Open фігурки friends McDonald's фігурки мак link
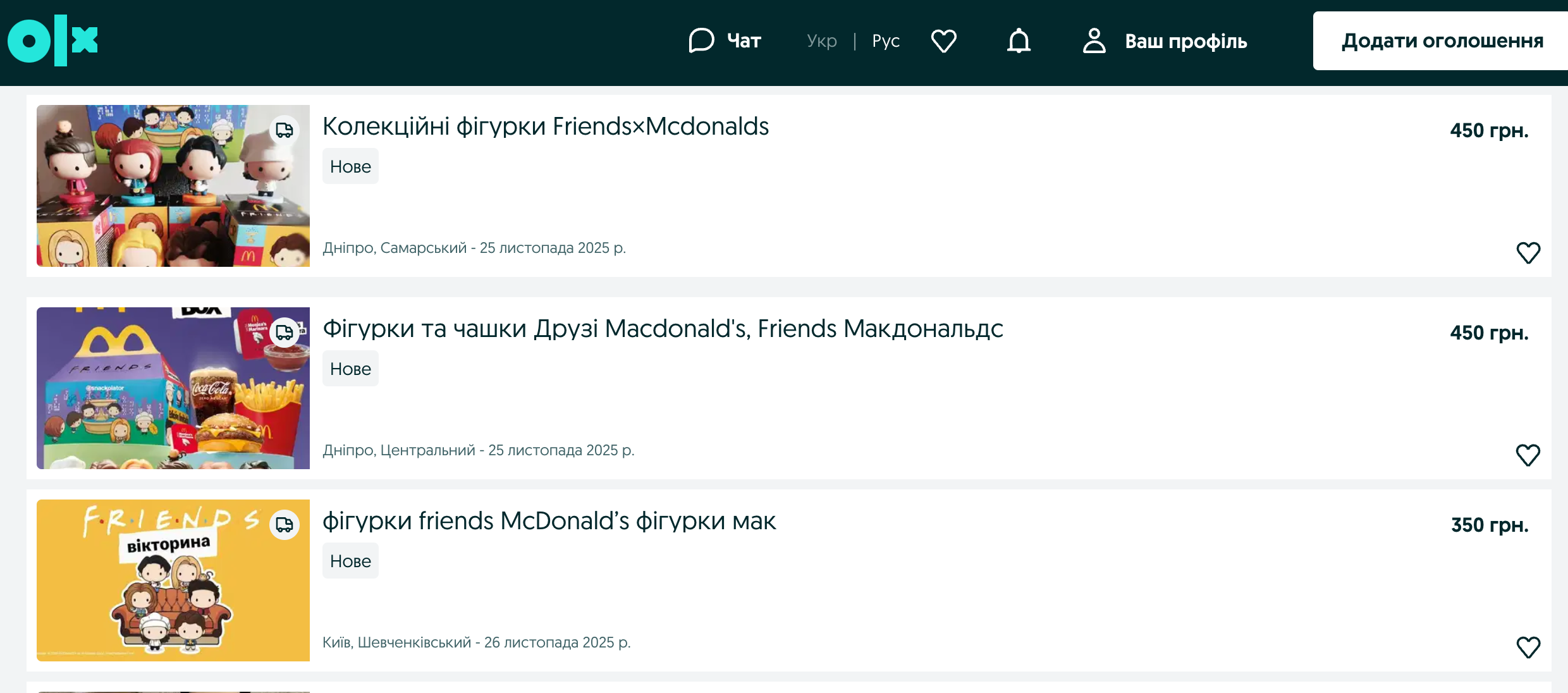Viewport: 1568px width, 693px height. tap(549, 521)
